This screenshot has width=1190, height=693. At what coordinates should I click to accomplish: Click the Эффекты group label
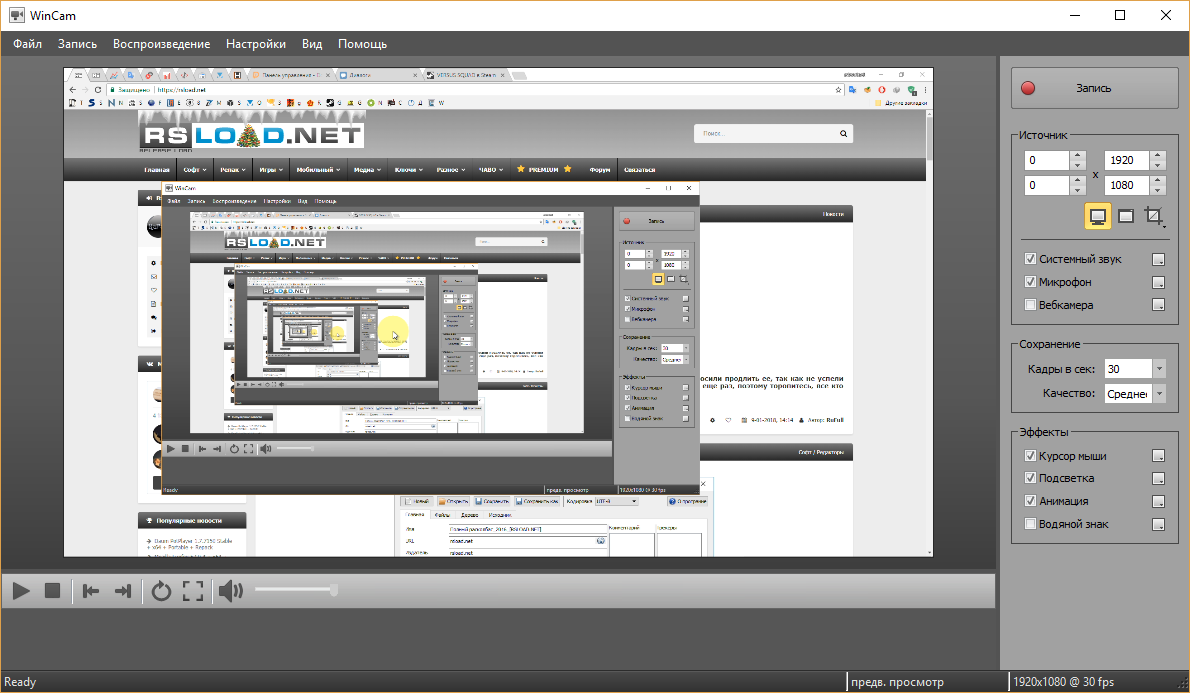point(1044,432)
